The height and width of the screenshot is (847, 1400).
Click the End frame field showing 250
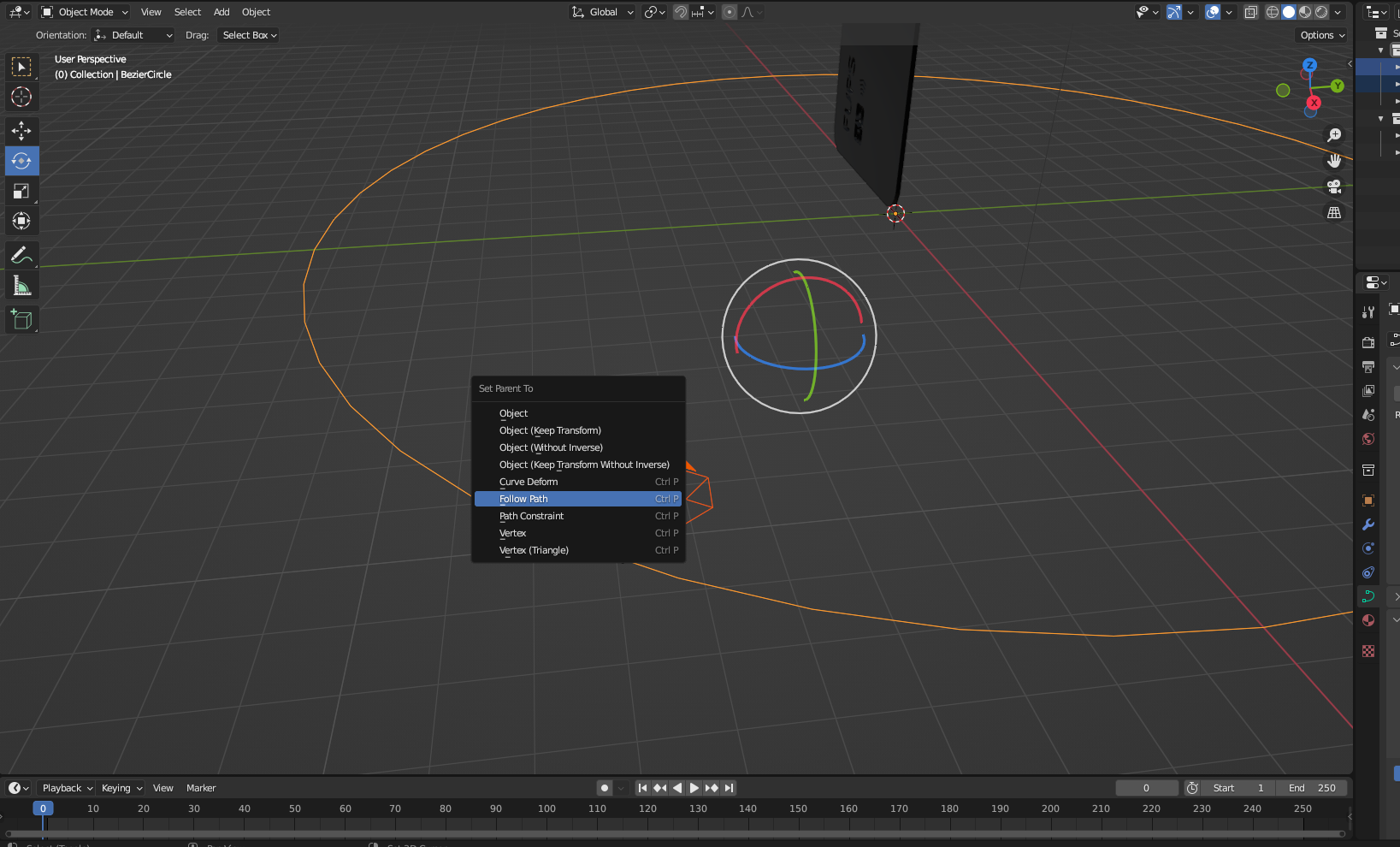[x=1312, y=788]
